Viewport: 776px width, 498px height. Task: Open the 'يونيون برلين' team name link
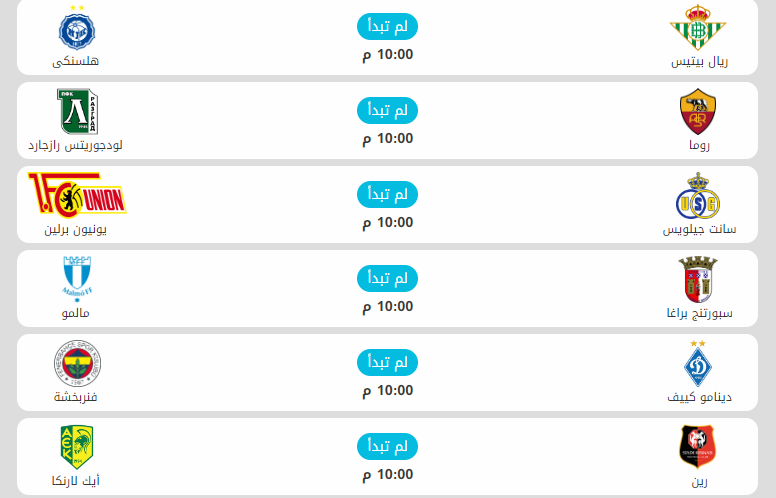(76, 230)
